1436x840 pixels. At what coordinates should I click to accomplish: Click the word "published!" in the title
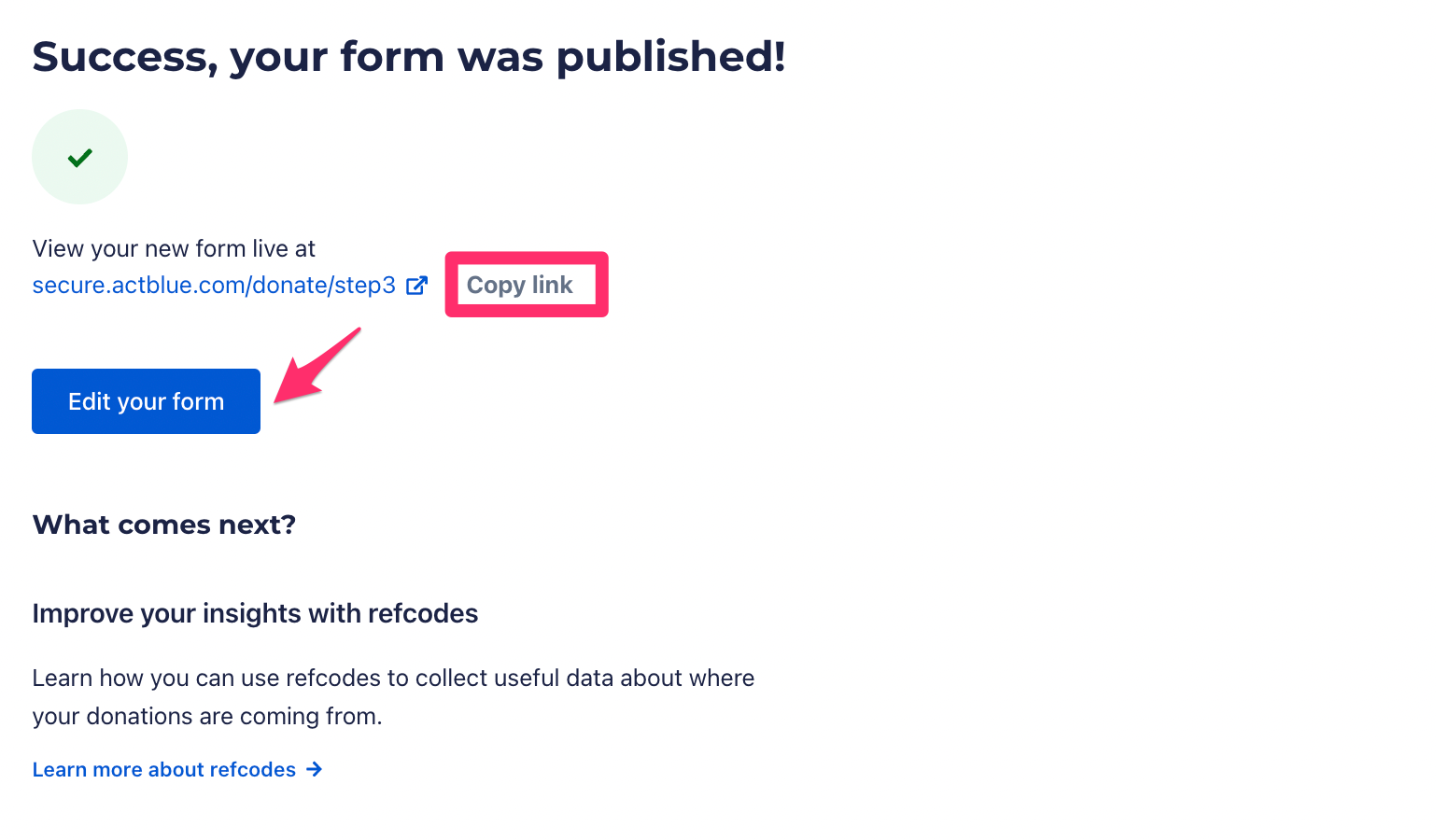[x=670, y=56]
